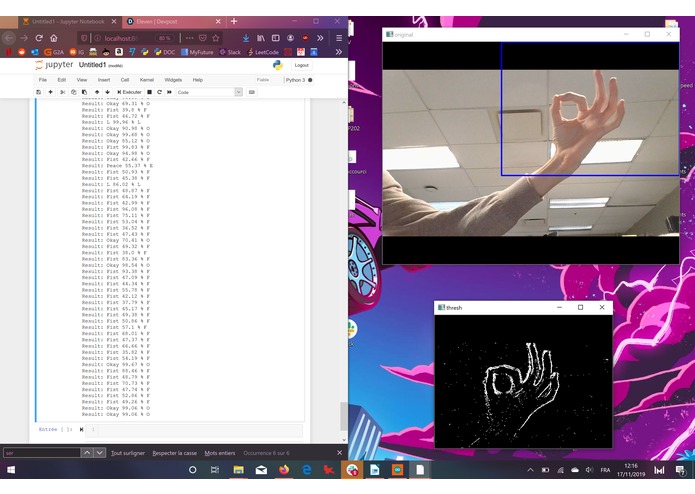The height and width of the screenshot is (494, 695).
Task: Paste cells below in the Jupyter toolbar
Action: [x=84, y=92]
